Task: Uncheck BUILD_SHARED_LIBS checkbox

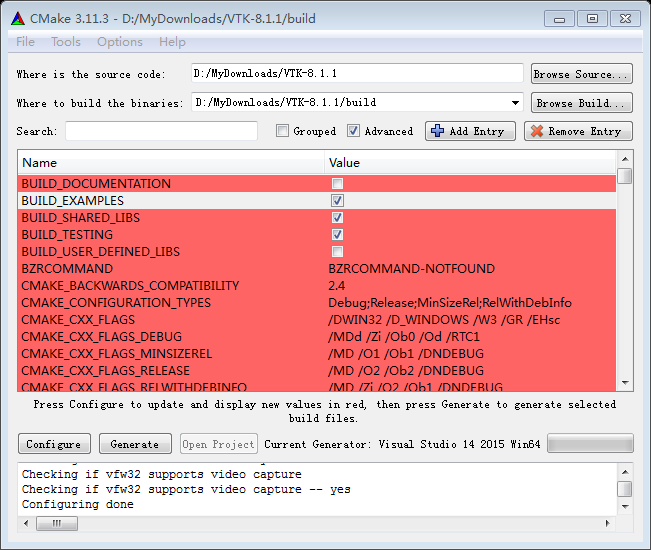Action: click(x=337, y=218)
